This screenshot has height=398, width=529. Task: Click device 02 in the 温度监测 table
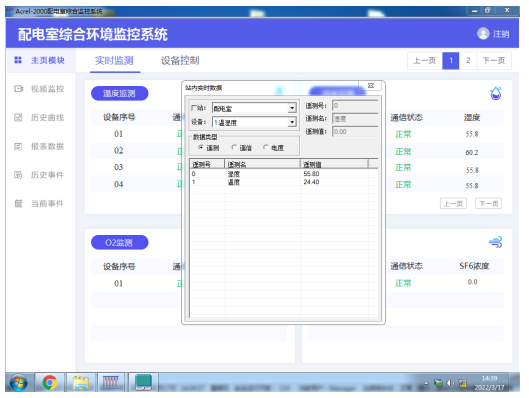(118, 150)
